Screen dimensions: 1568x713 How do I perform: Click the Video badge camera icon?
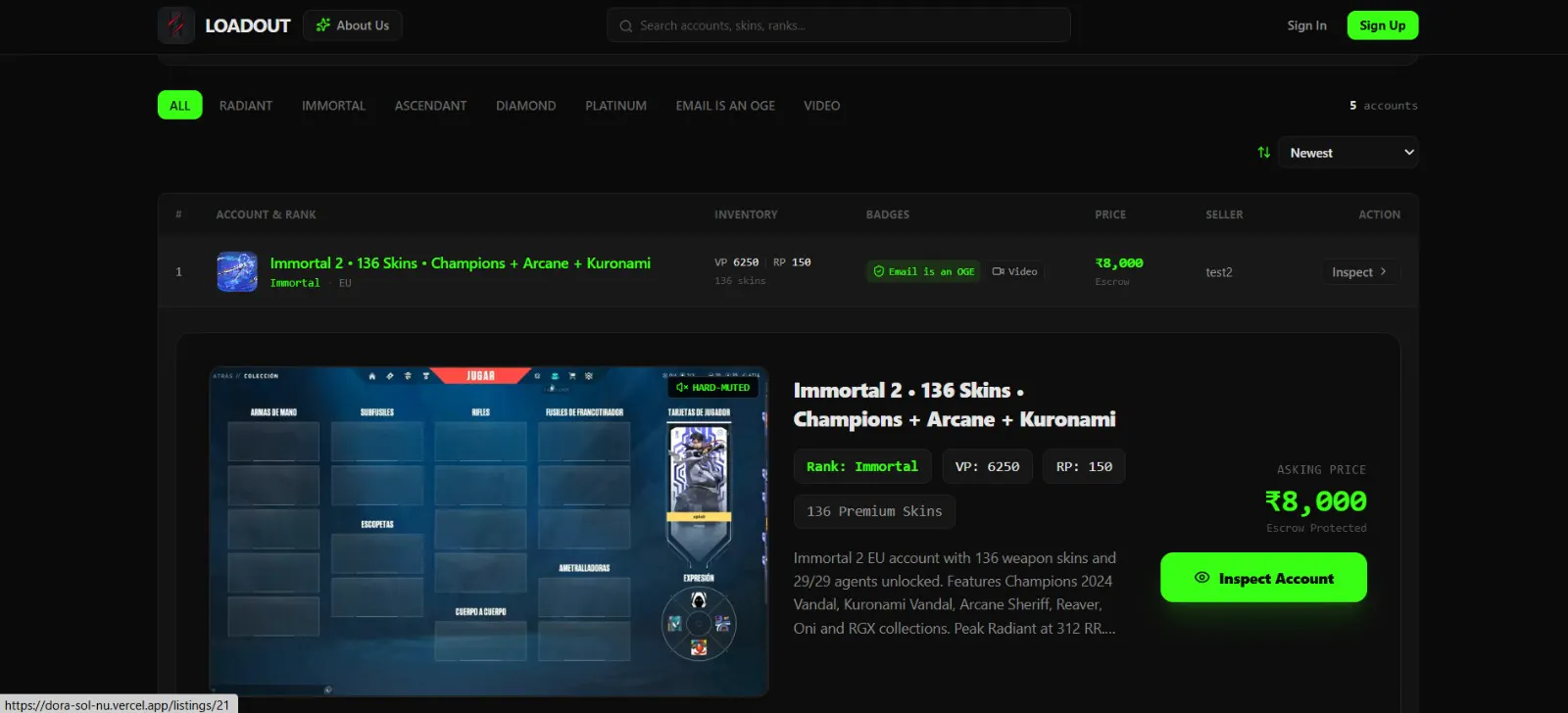998,271
